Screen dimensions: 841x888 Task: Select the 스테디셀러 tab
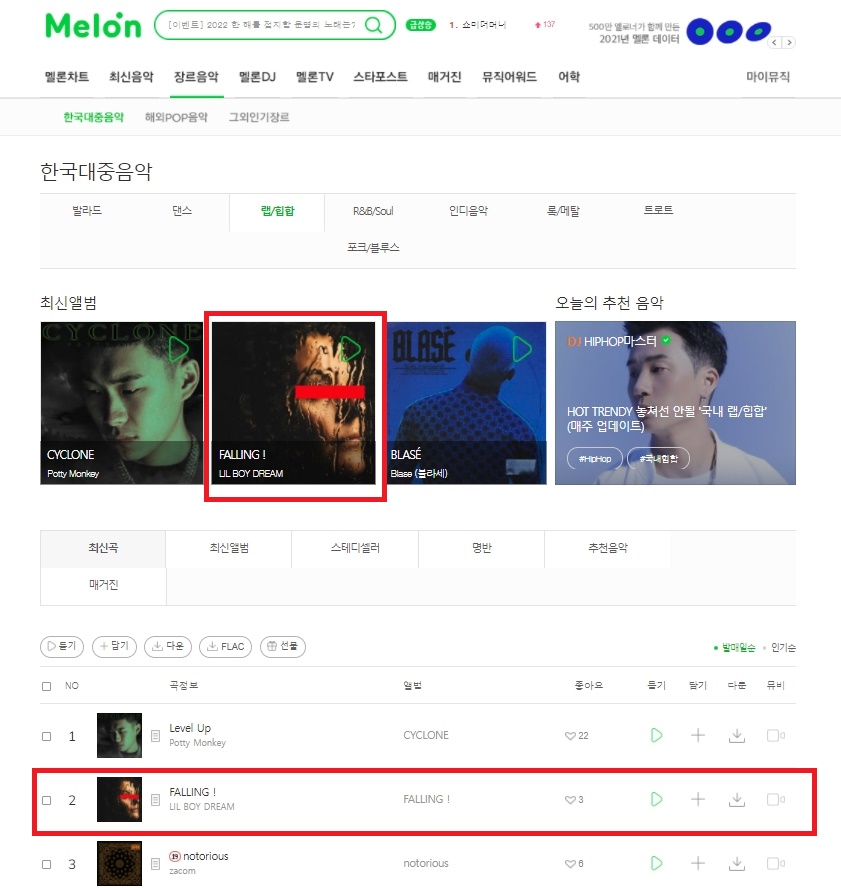[355, 548]
